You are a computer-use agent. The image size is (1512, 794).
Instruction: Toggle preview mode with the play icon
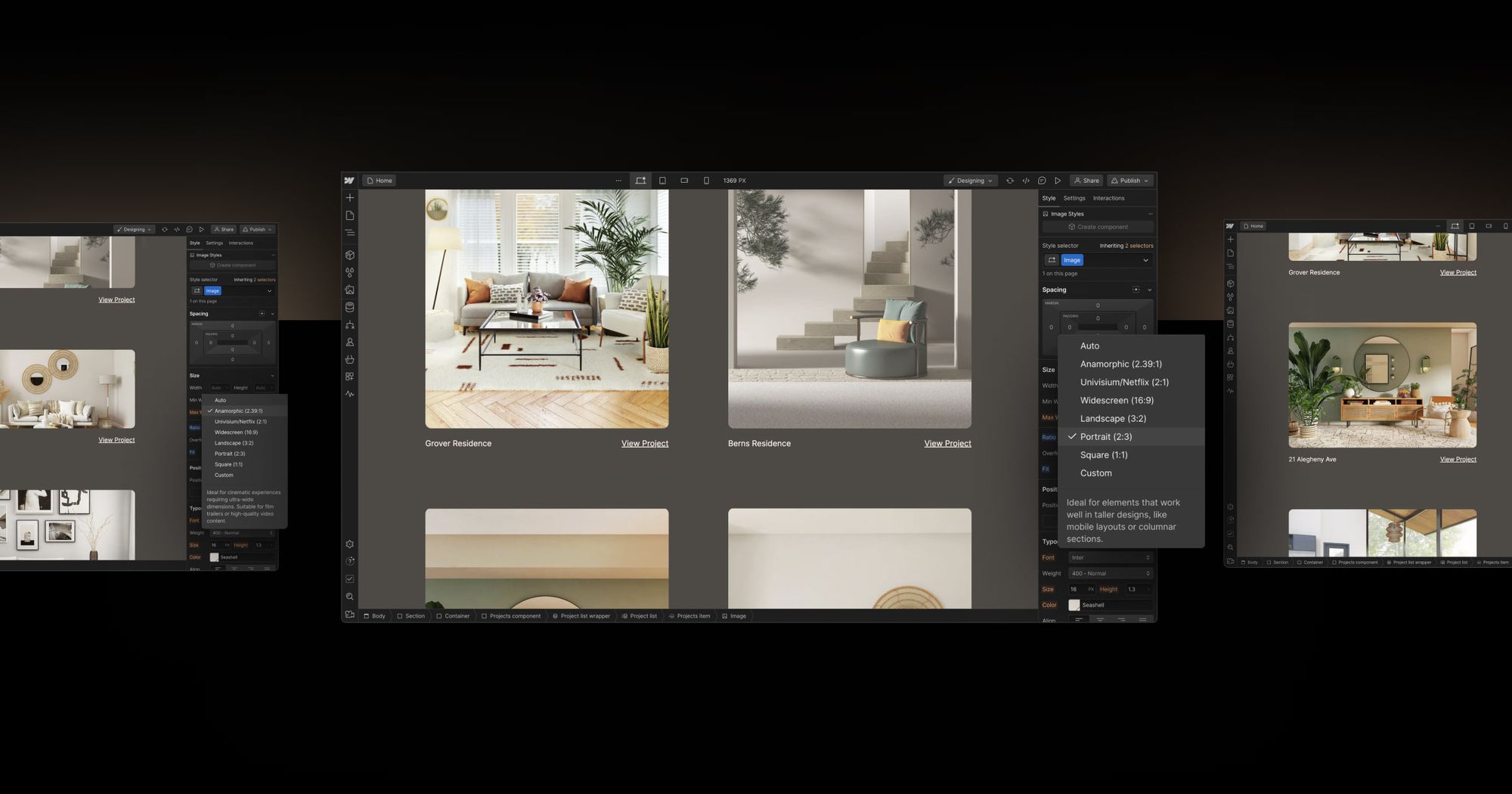click(1058, 180)
